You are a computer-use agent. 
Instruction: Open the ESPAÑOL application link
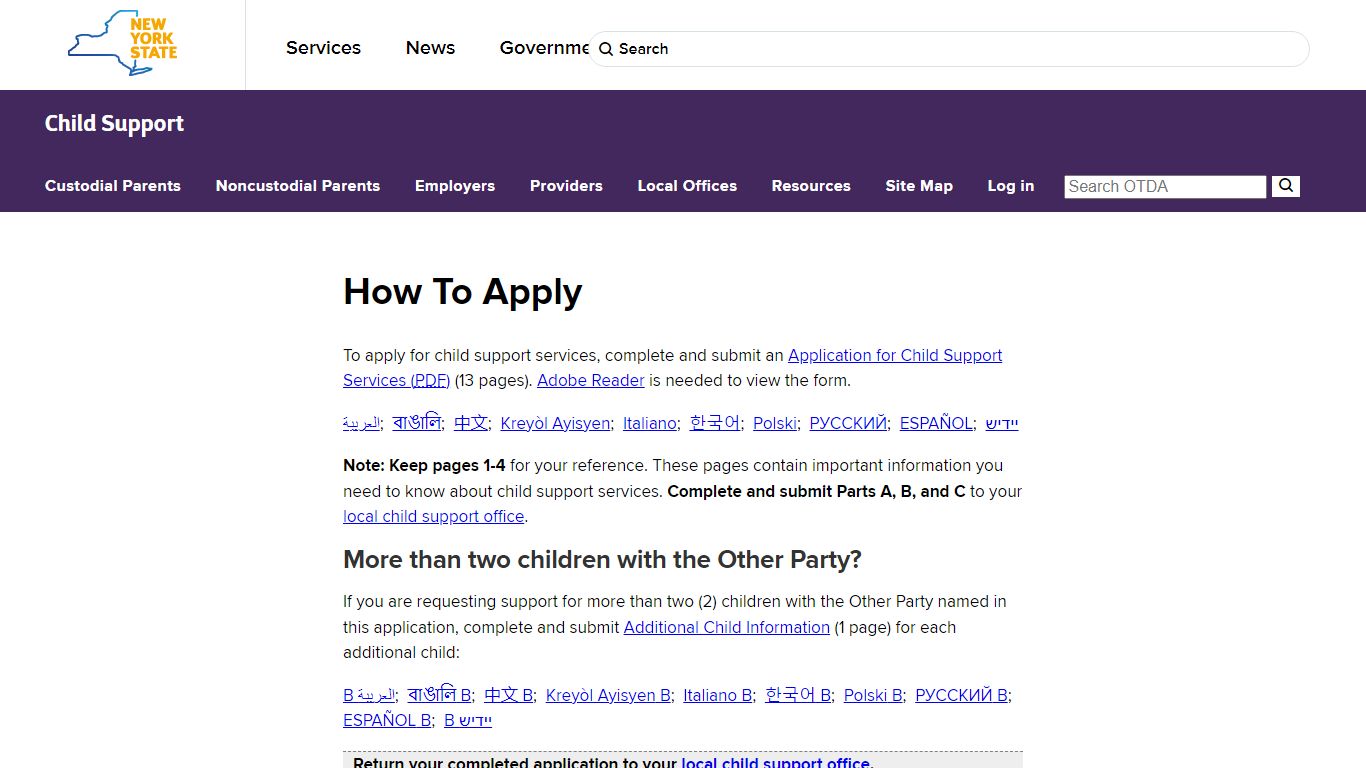[x=936, y=423]
